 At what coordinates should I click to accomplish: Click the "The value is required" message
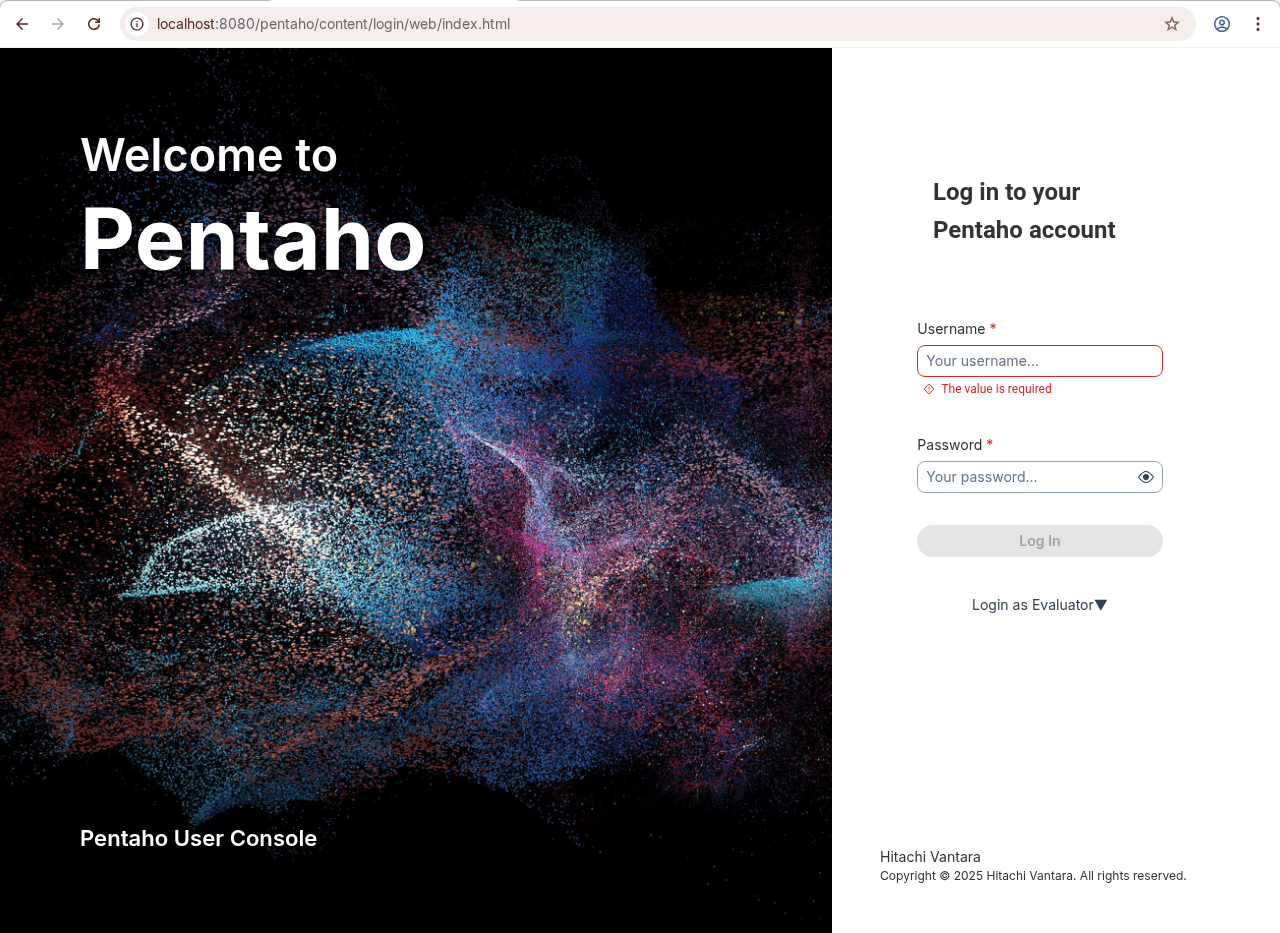point(996,389)
